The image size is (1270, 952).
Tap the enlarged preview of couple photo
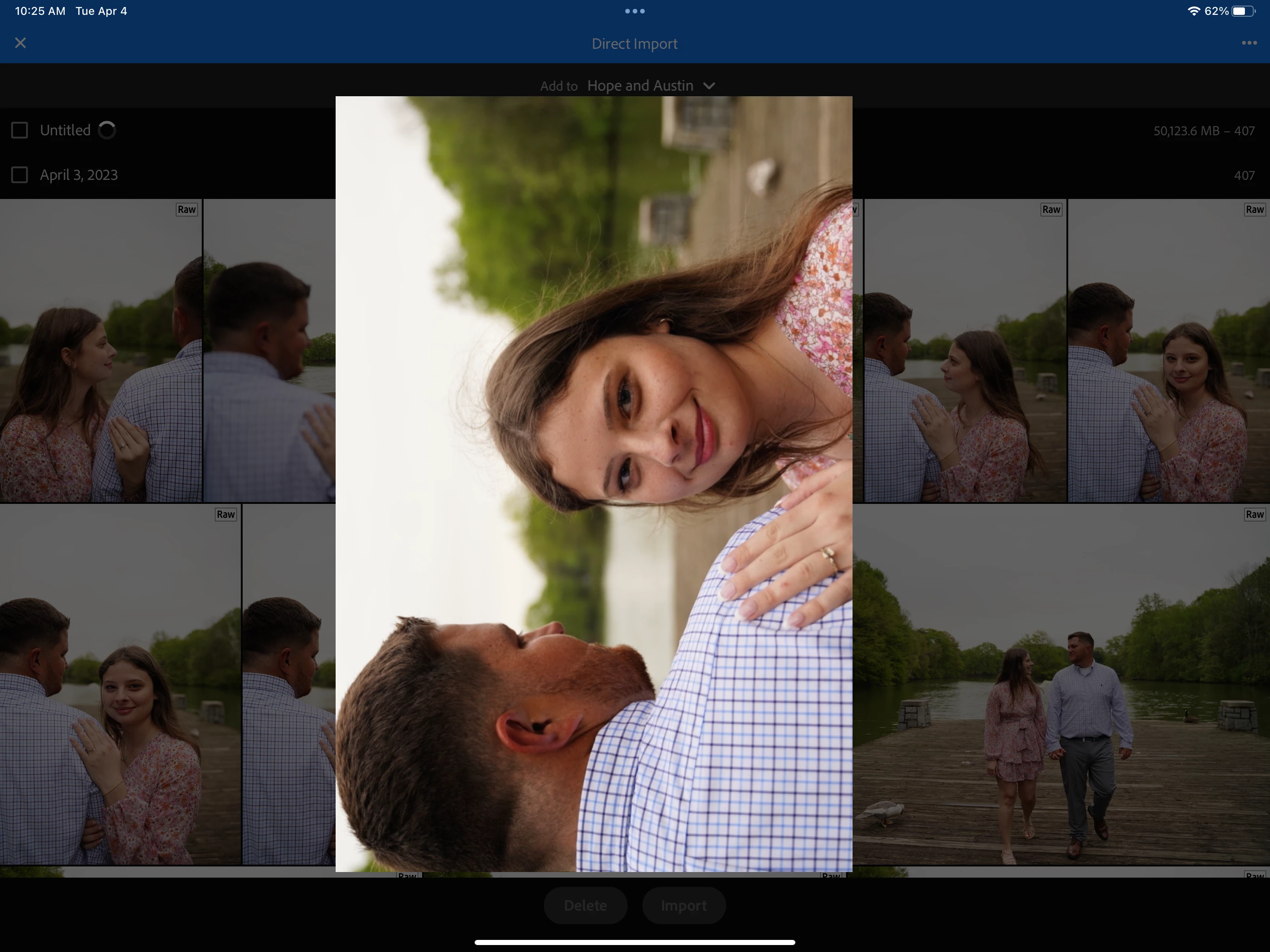point(594,483)
